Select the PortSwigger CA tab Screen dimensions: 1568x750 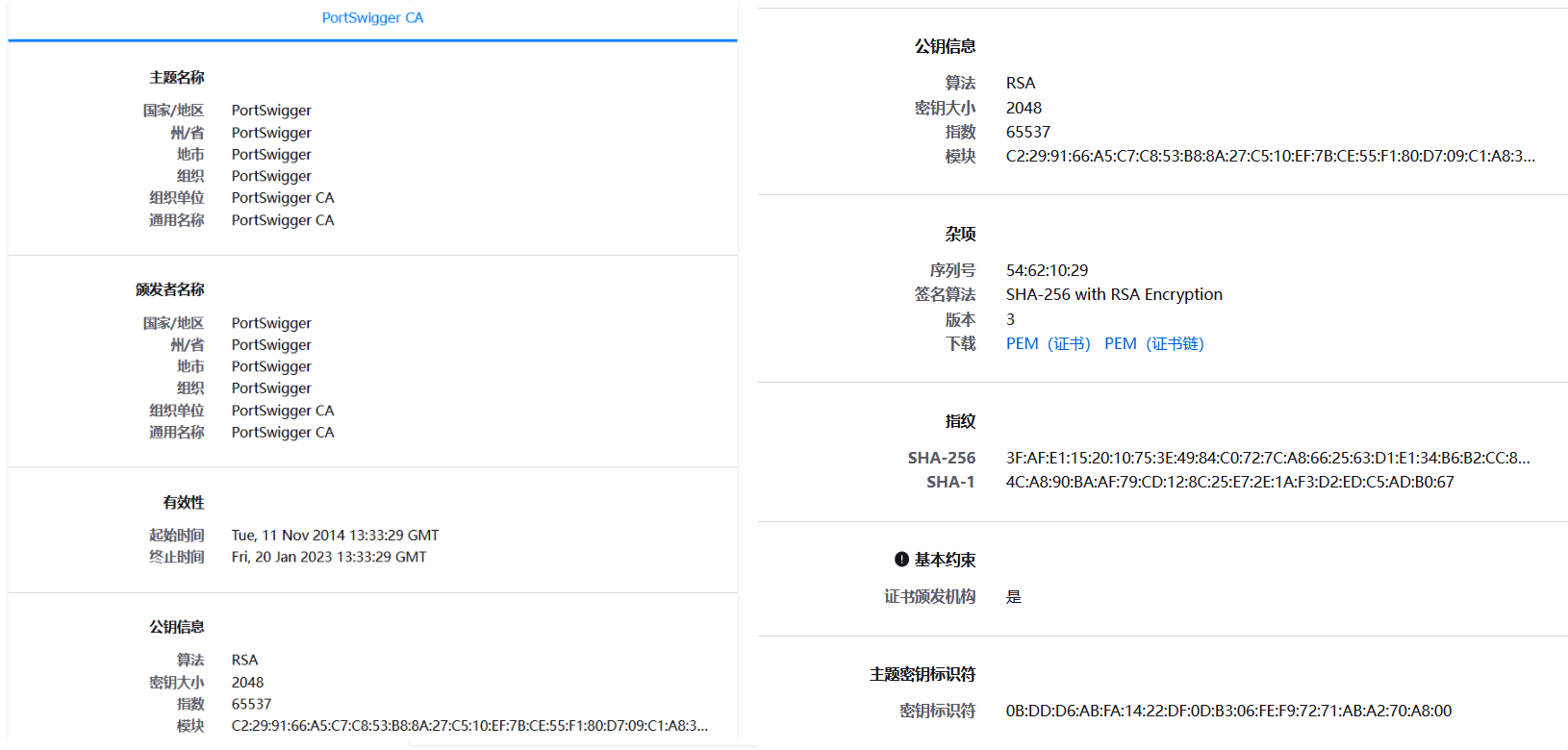(x=372, y=17)
